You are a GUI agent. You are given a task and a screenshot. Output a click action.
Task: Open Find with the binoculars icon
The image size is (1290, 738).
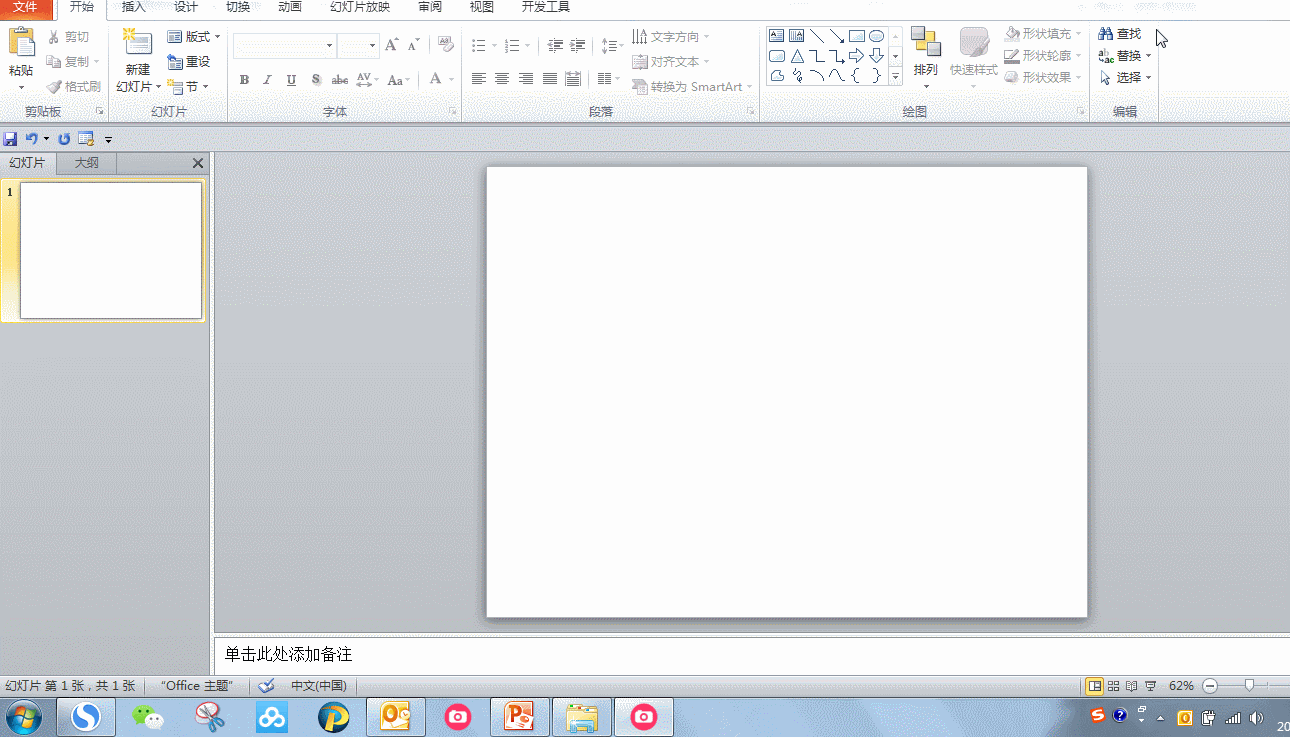click(x=1119, y=34)
